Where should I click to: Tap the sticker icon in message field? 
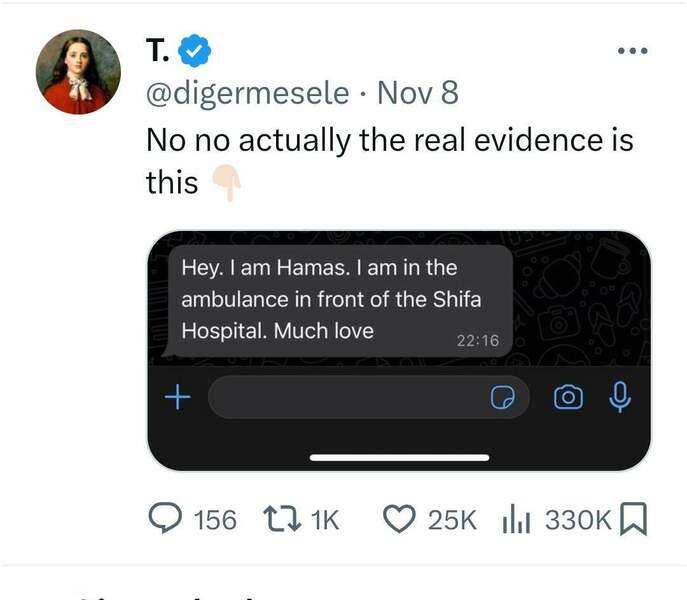502,398
